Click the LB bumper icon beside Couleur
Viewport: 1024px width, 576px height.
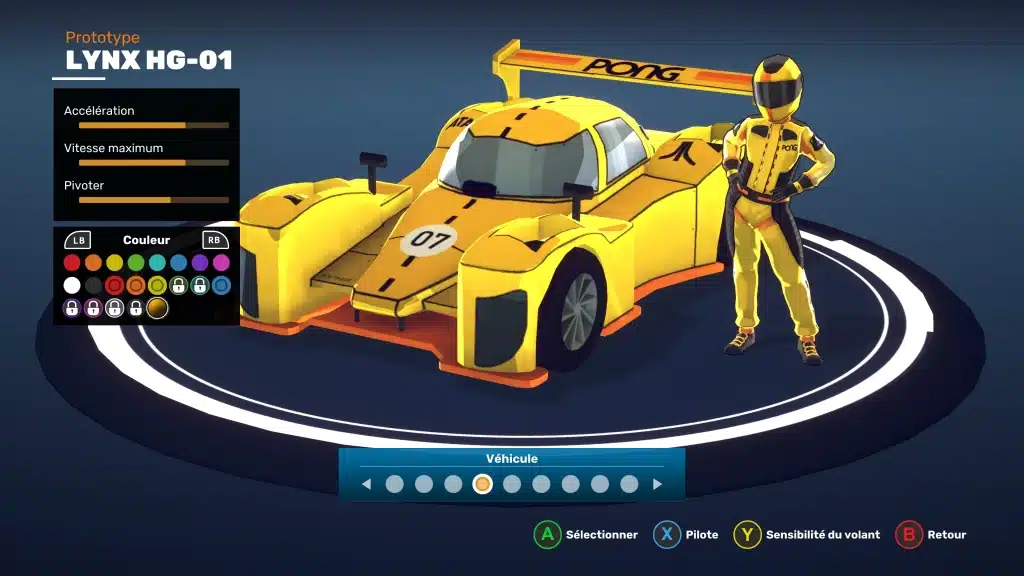tap(78, 240)
